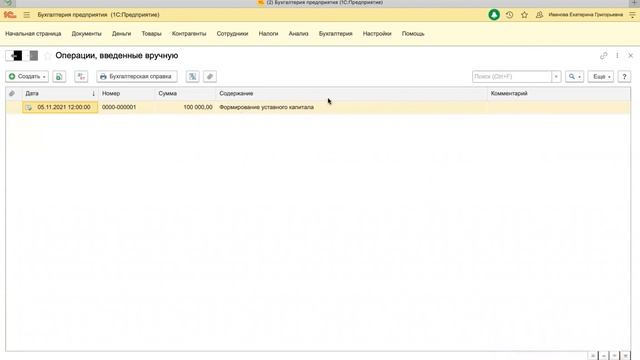Screen dimensions: 640x360
Task: Click the Бухгалтерская справка button
Action: (x=137, y=76)
